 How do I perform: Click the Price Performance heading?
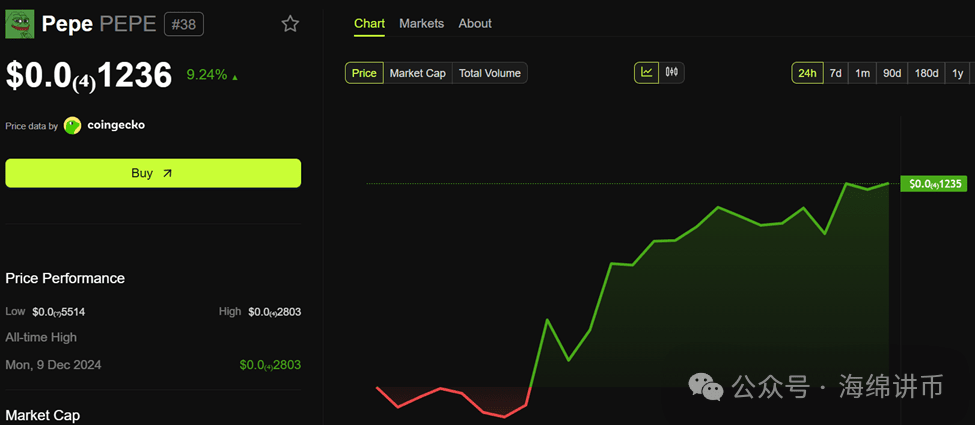click(65, 278)
